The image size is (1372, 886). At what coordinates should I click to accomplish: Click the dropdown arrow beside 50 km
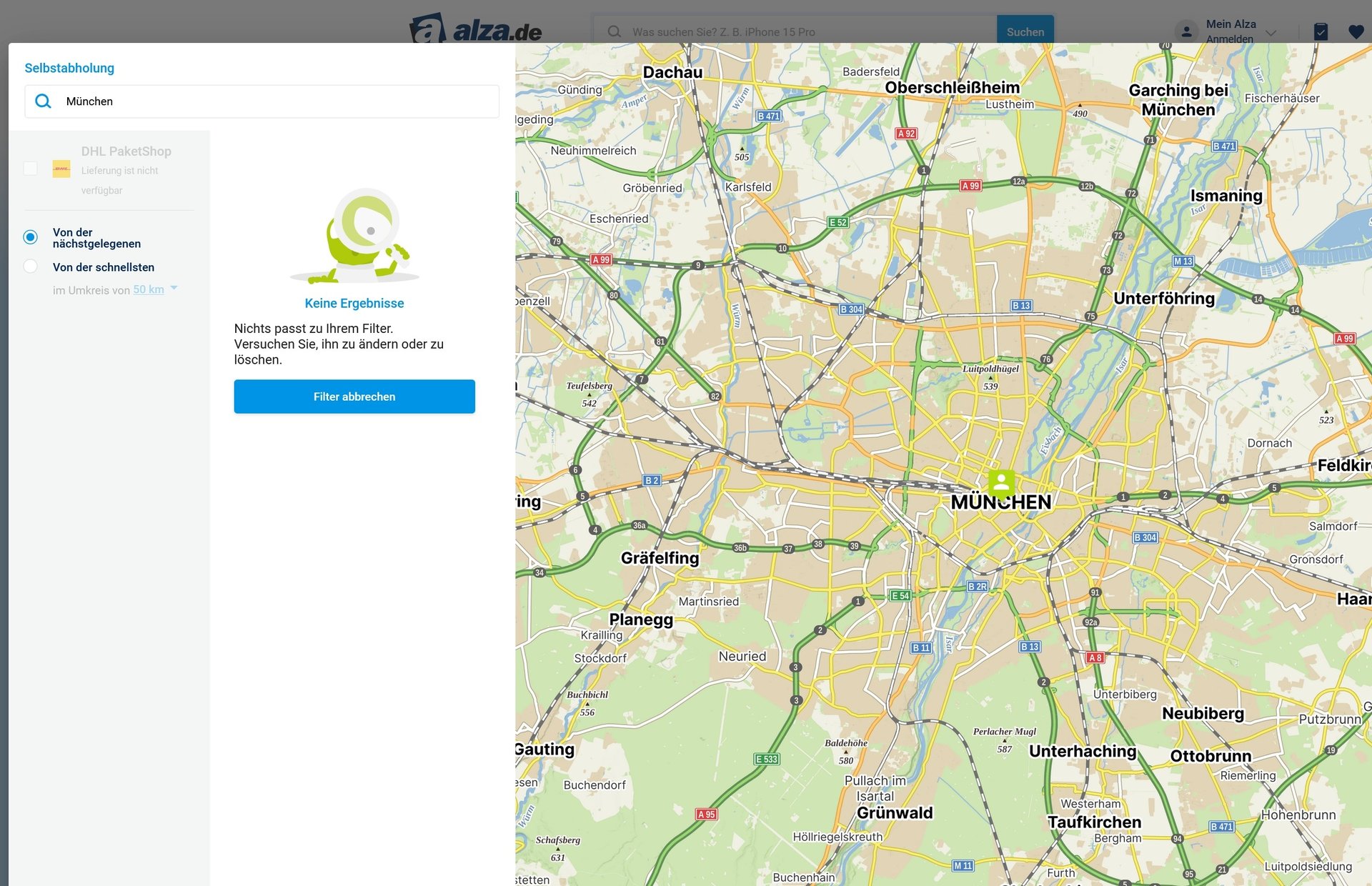[x=174, y=288]
